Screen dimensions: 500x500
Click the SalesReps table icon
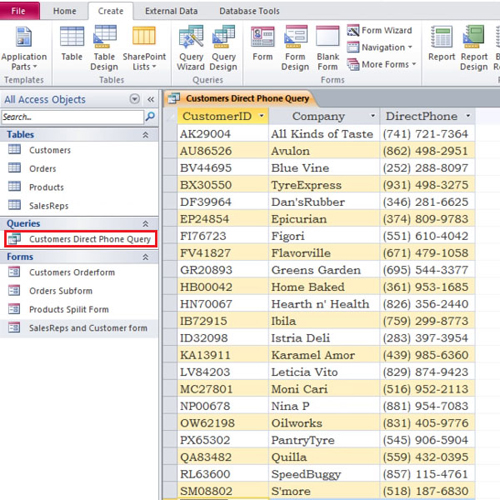(14, 205)
